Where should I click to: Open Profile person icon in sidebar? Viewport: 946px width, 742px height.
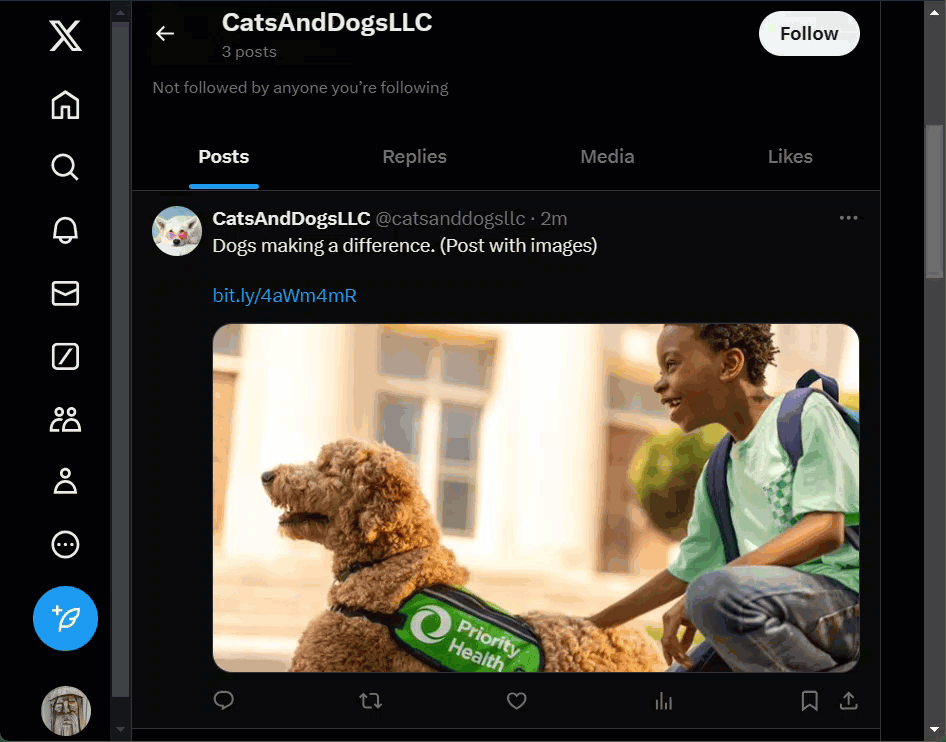pyautogui.click(x=65, y=481)
